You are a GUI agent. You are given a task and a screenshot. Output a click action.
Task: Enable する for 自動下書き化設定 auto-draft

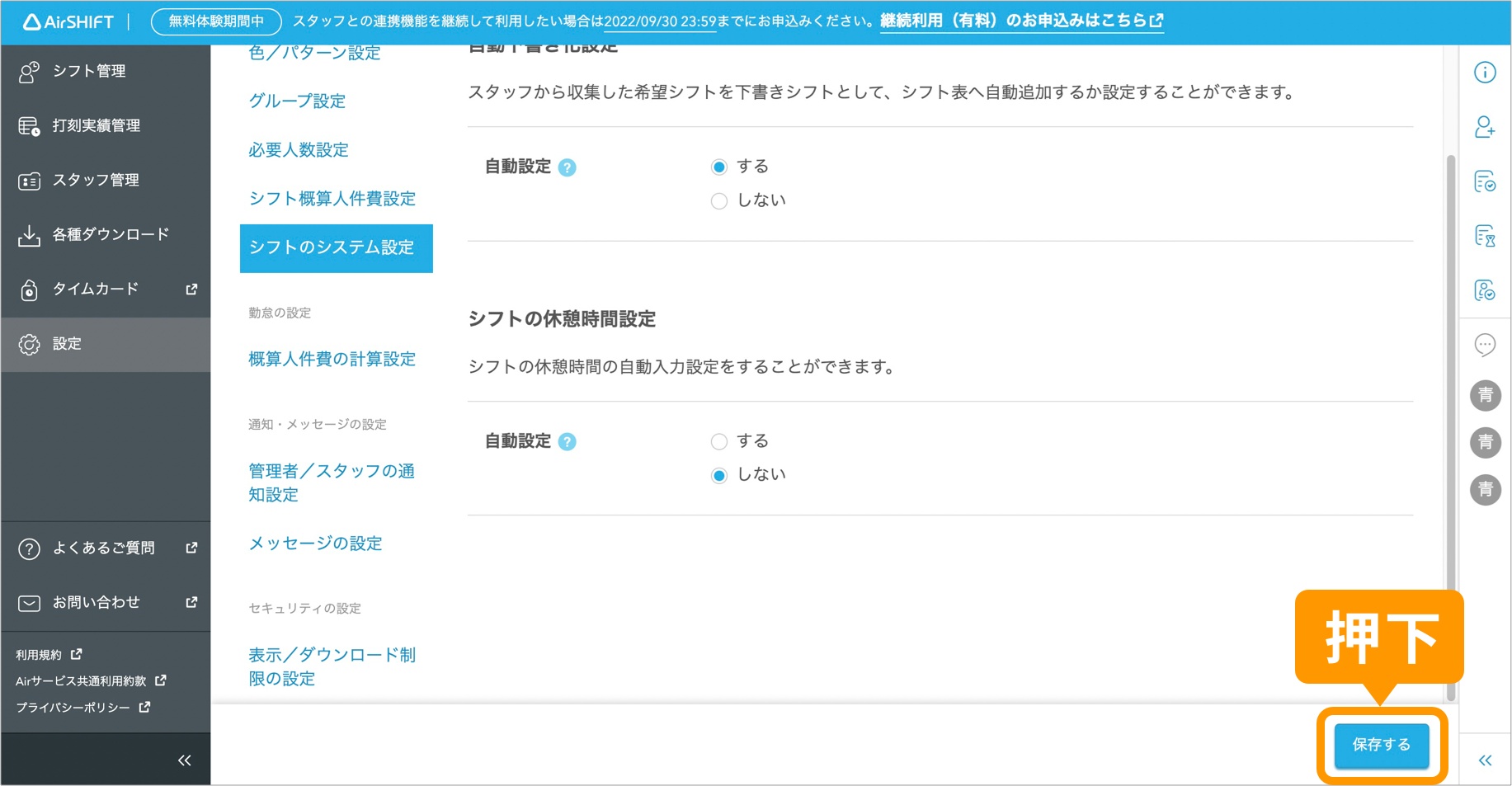click(x=719, y=166)
